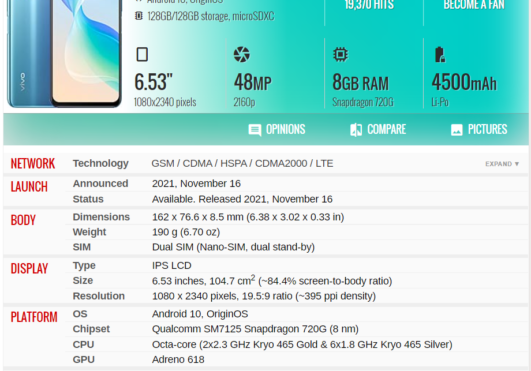Screen dimensions: 531x371
Task: Click the storage chip icon beside 128GB
Action: click(139, 16)
